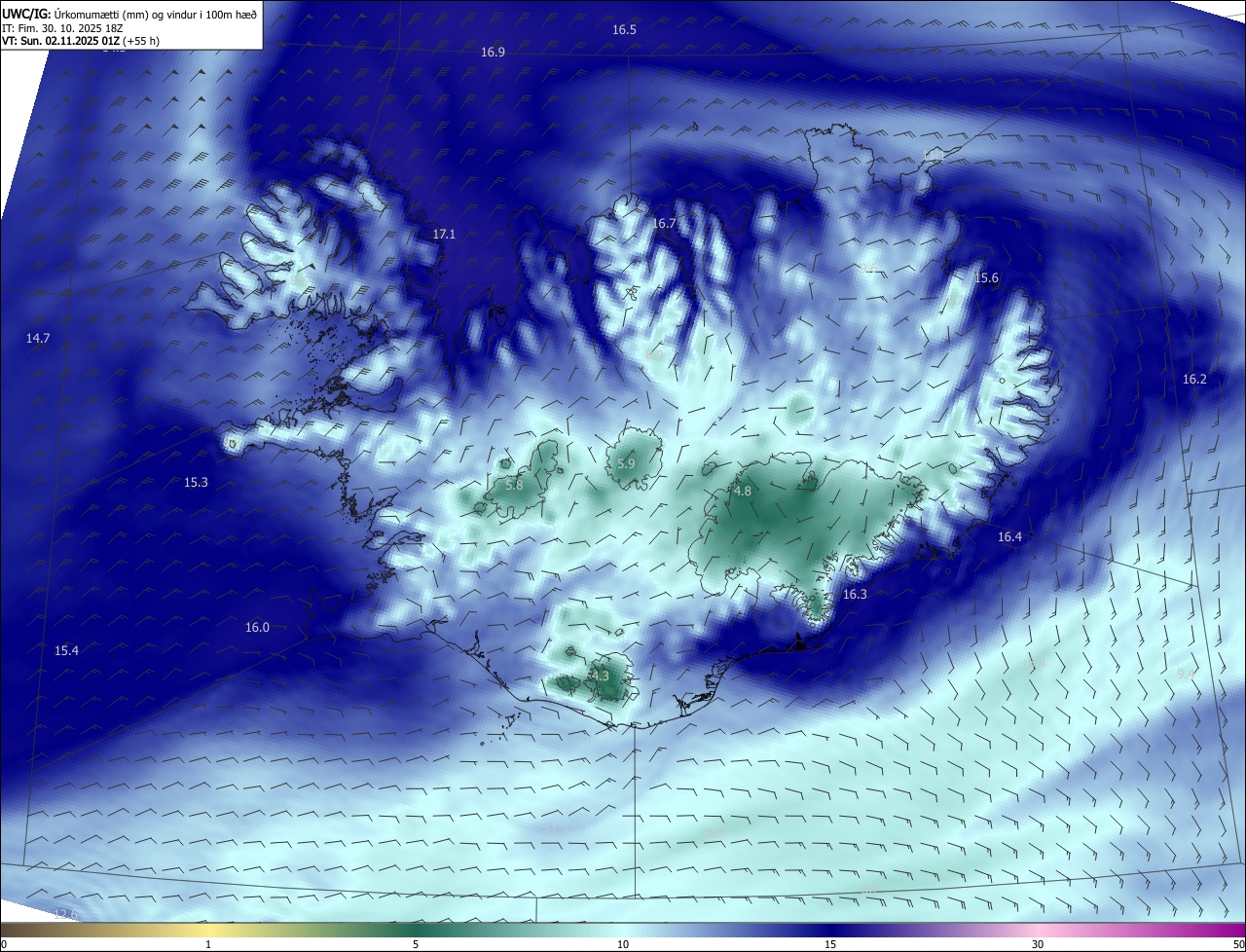Click the 16.7 value label
This screenshot has width=1246, height=952.
pos(664,224)
